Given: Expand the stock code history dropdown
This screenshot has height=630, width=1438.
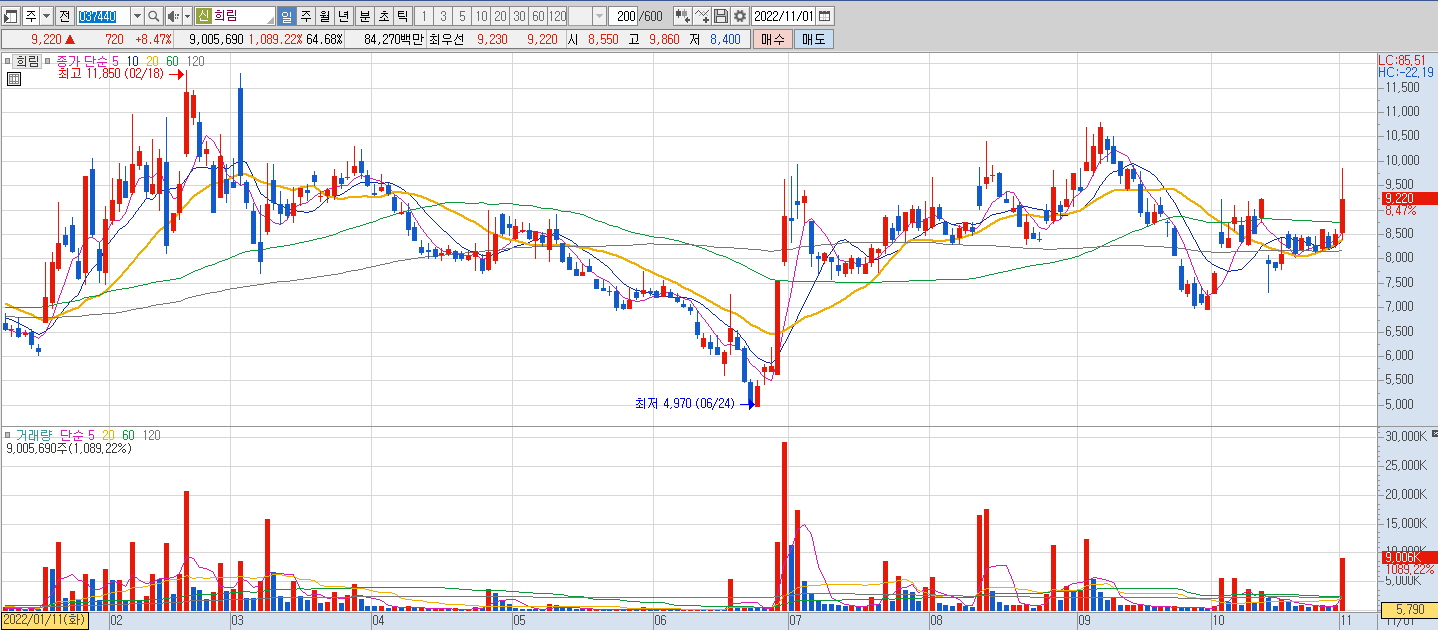Looking at the screenshot, I should click(x=137, y=16).
